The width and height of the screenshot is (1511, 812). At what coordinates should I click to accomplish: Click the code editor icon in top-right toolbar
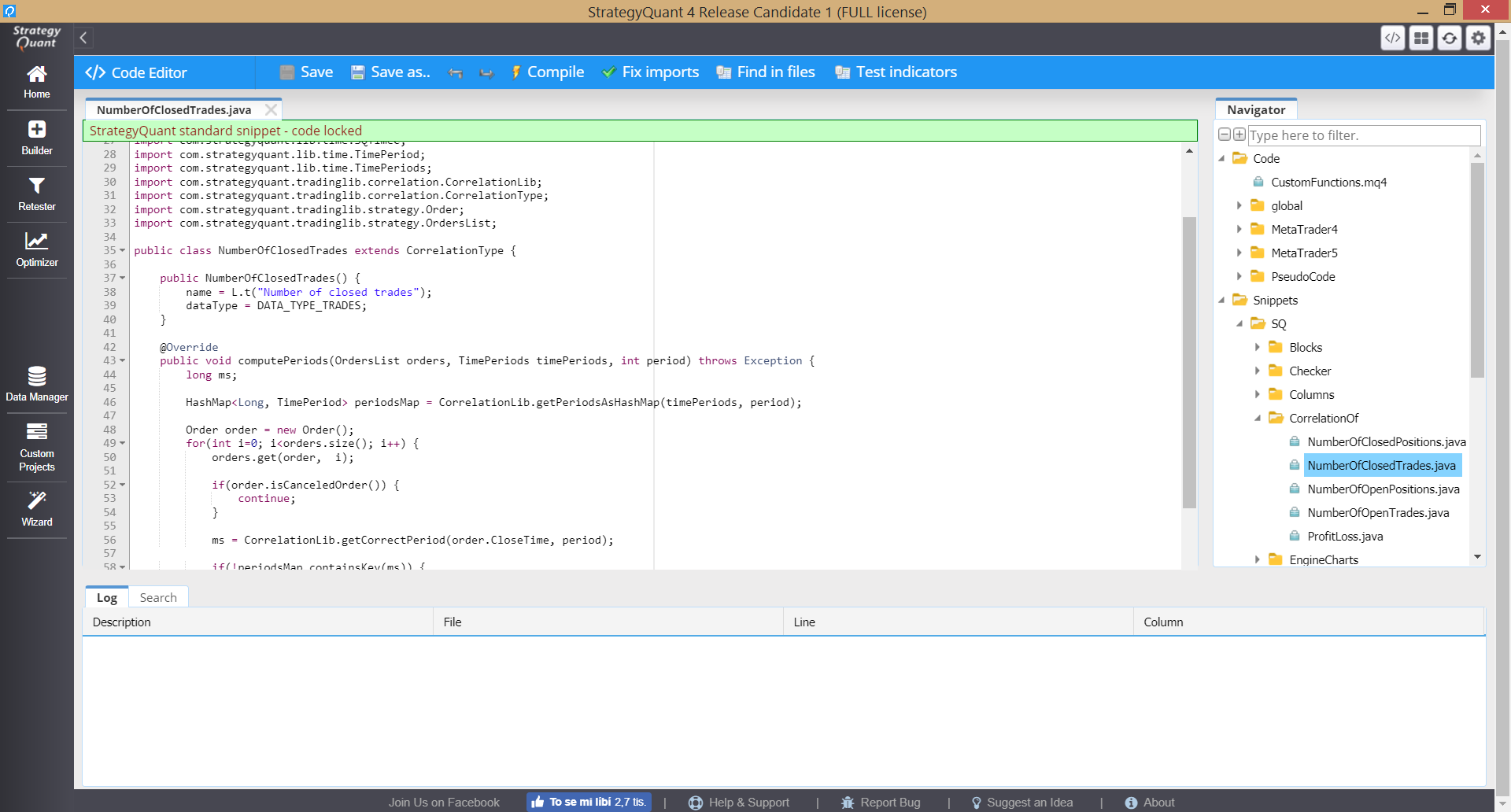click(1393, 38)
